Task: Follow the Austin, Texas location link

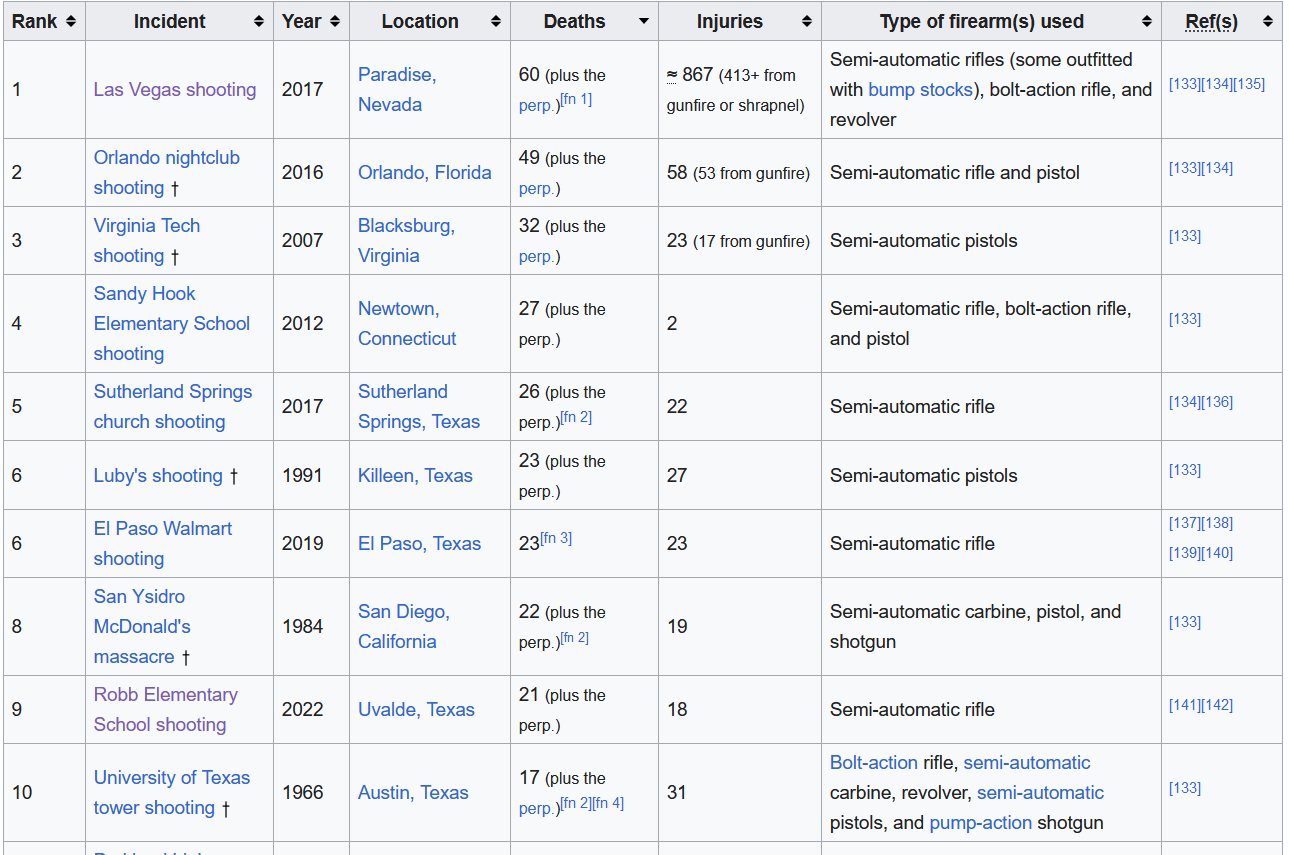Action: coord(413,792)
